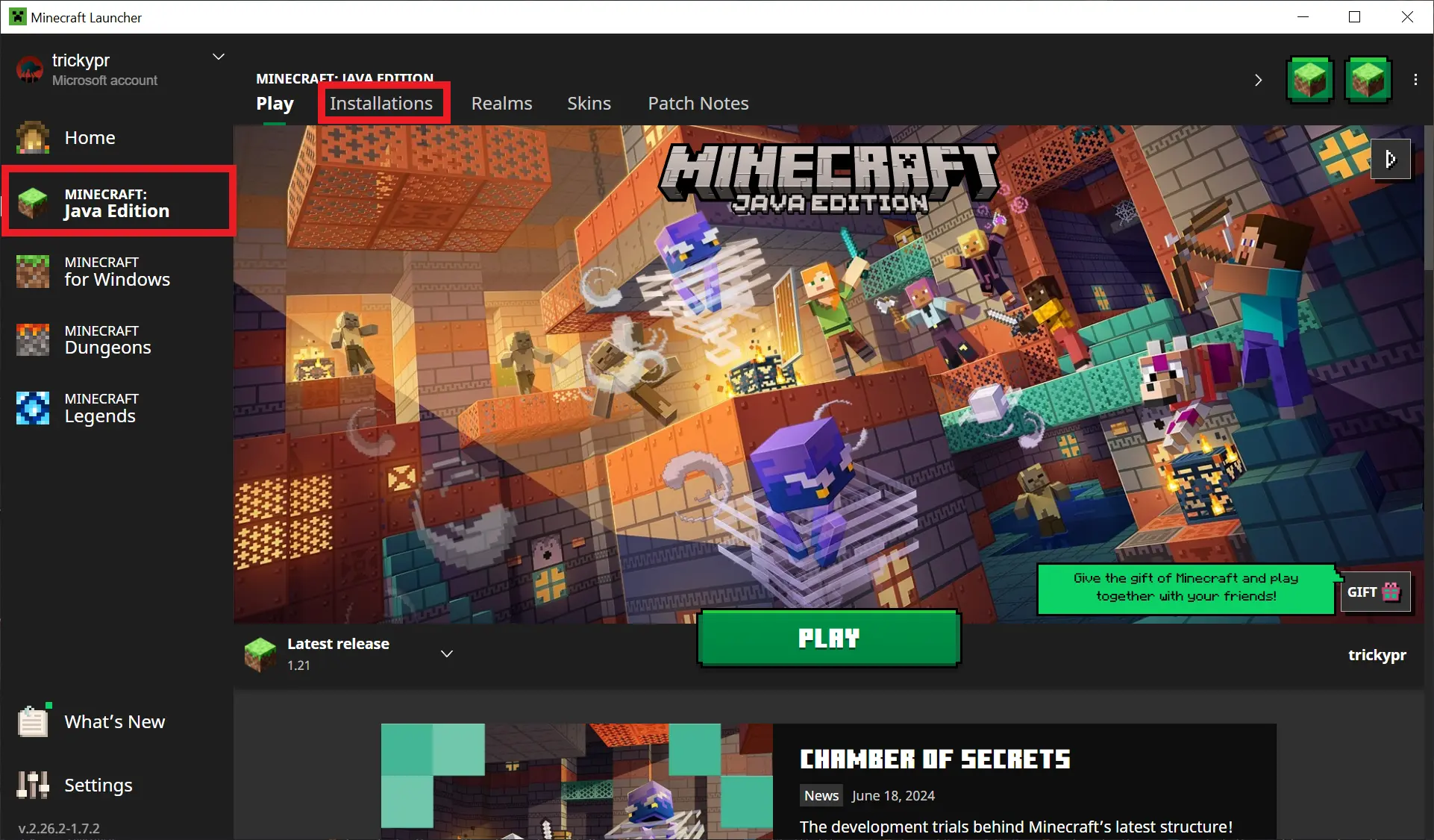The height and width of the screenshot is (840, 1434).
Task: Select Minecraft: Java Edition in the sidebar
Action: [119, 201]
